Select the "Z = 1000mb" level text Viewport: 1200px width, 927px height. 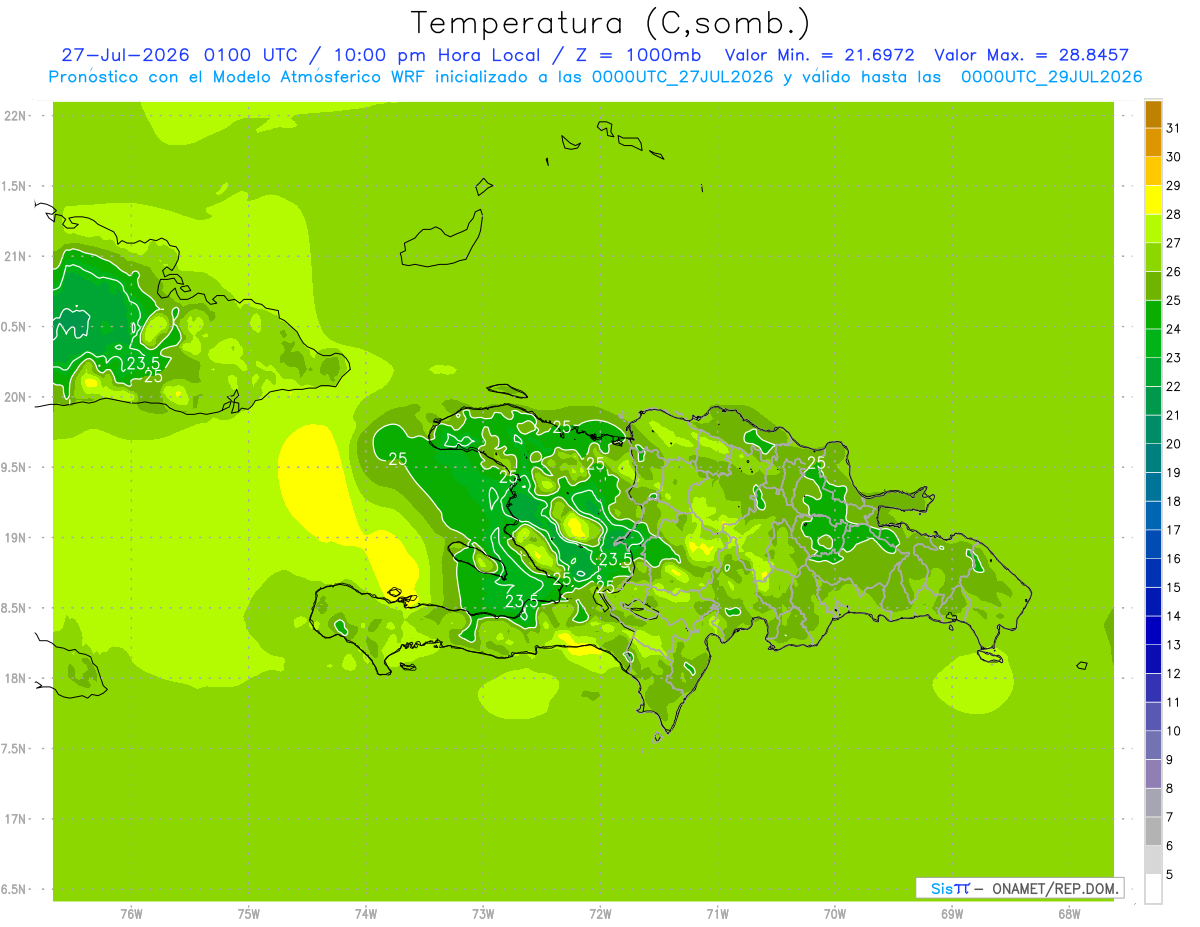pos(640,55)
